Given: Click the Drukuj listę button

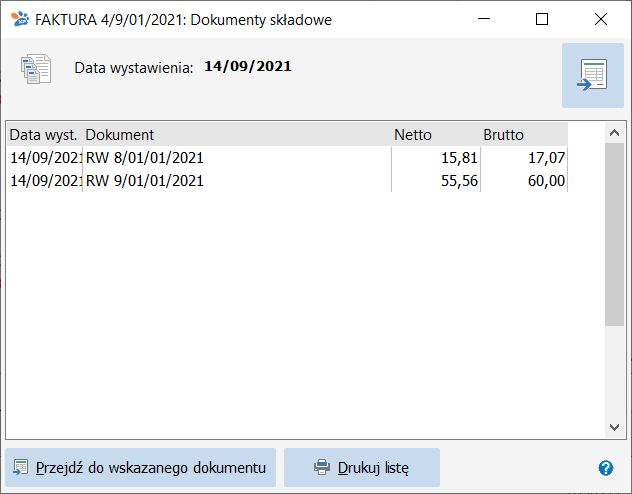Looking at the screenshot, I should [x=362, y=467].
